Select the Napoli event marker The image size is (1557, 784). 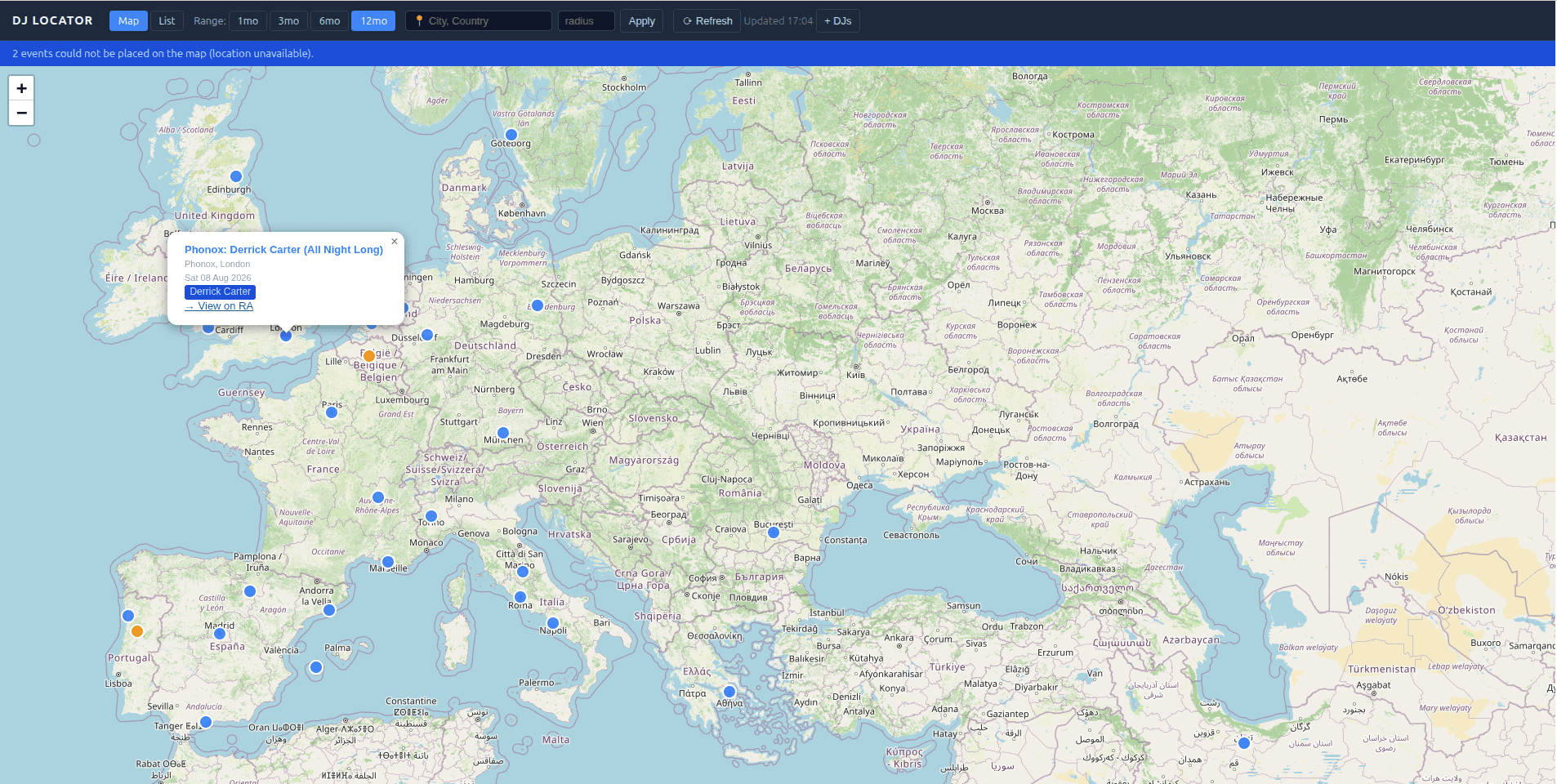tap(553, 623)
